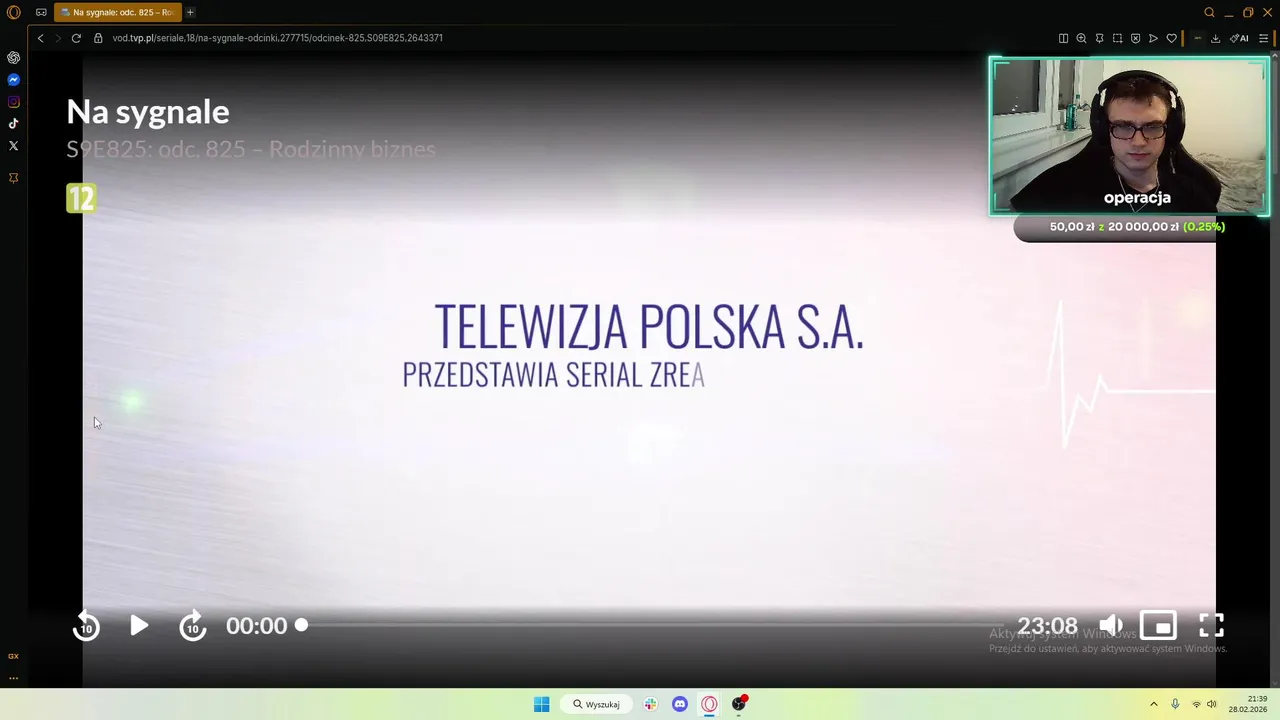
Task: Open the Windows Start menu
Action: pos(541,704)
